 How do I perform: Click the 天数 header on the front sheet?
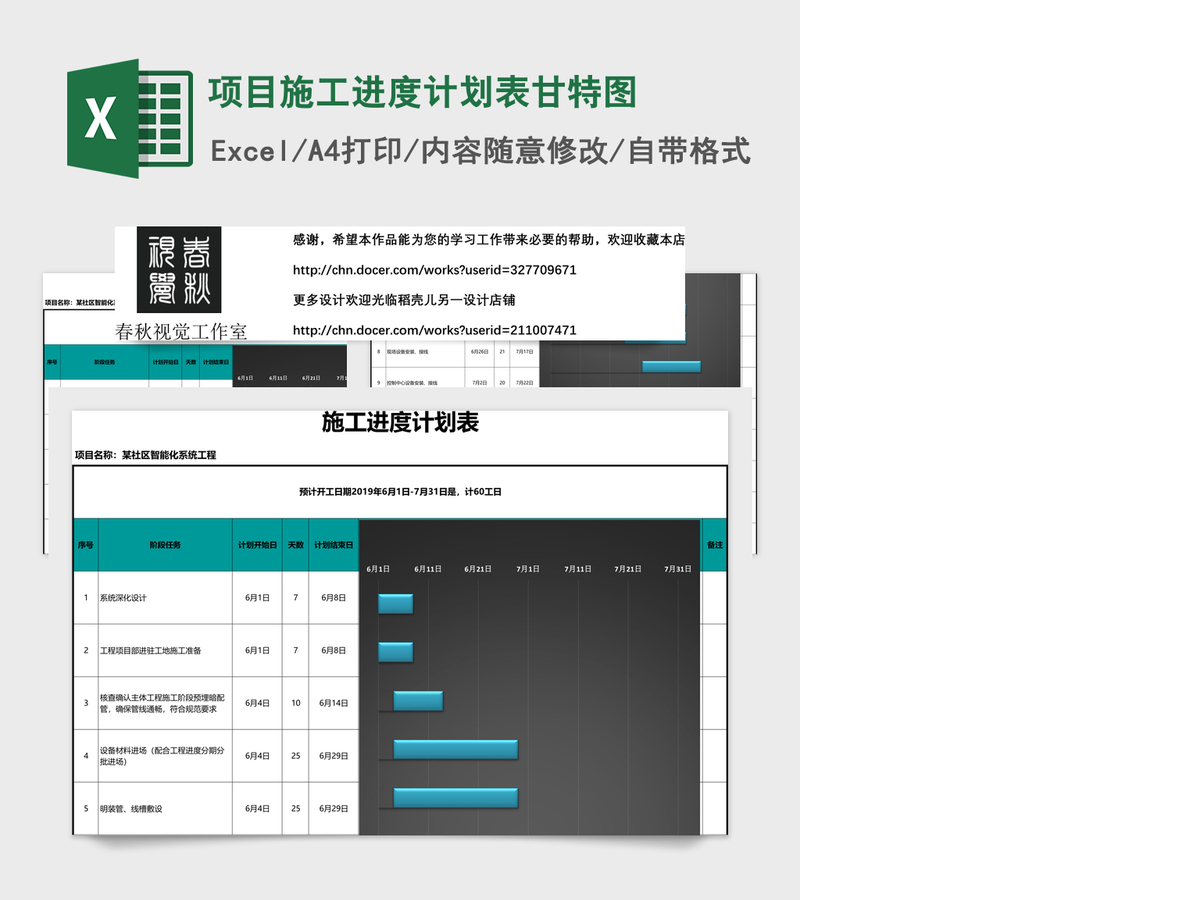[295, 545]
